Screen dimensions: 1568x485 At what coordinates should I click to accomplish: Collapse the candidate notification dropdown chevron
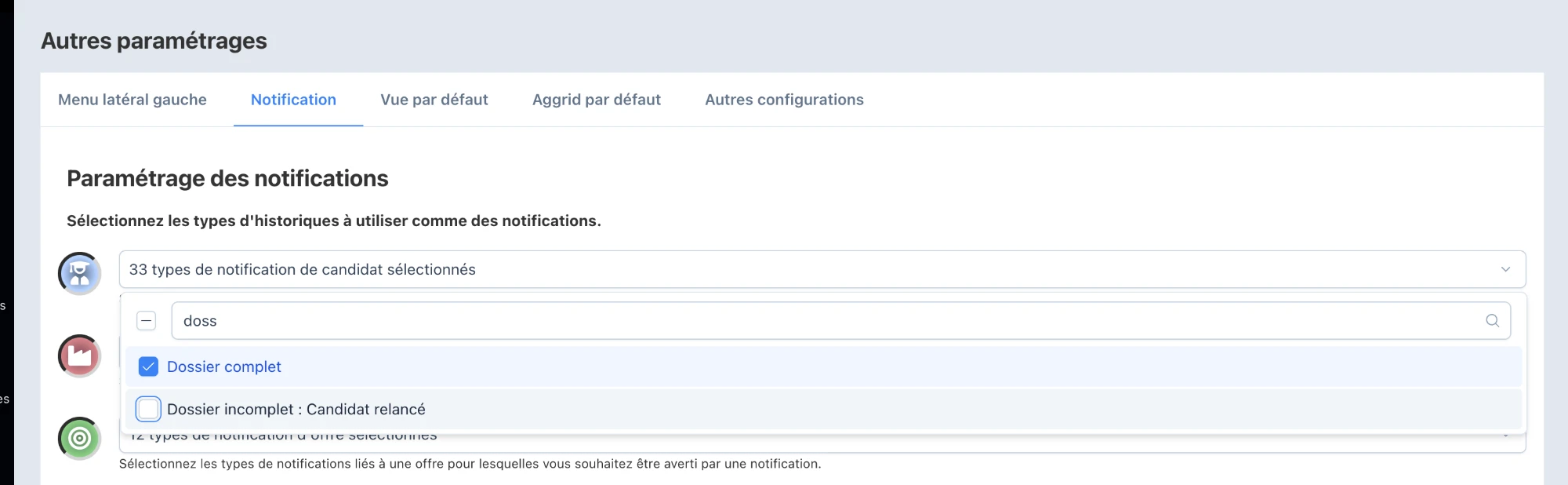click(1505, 269)
